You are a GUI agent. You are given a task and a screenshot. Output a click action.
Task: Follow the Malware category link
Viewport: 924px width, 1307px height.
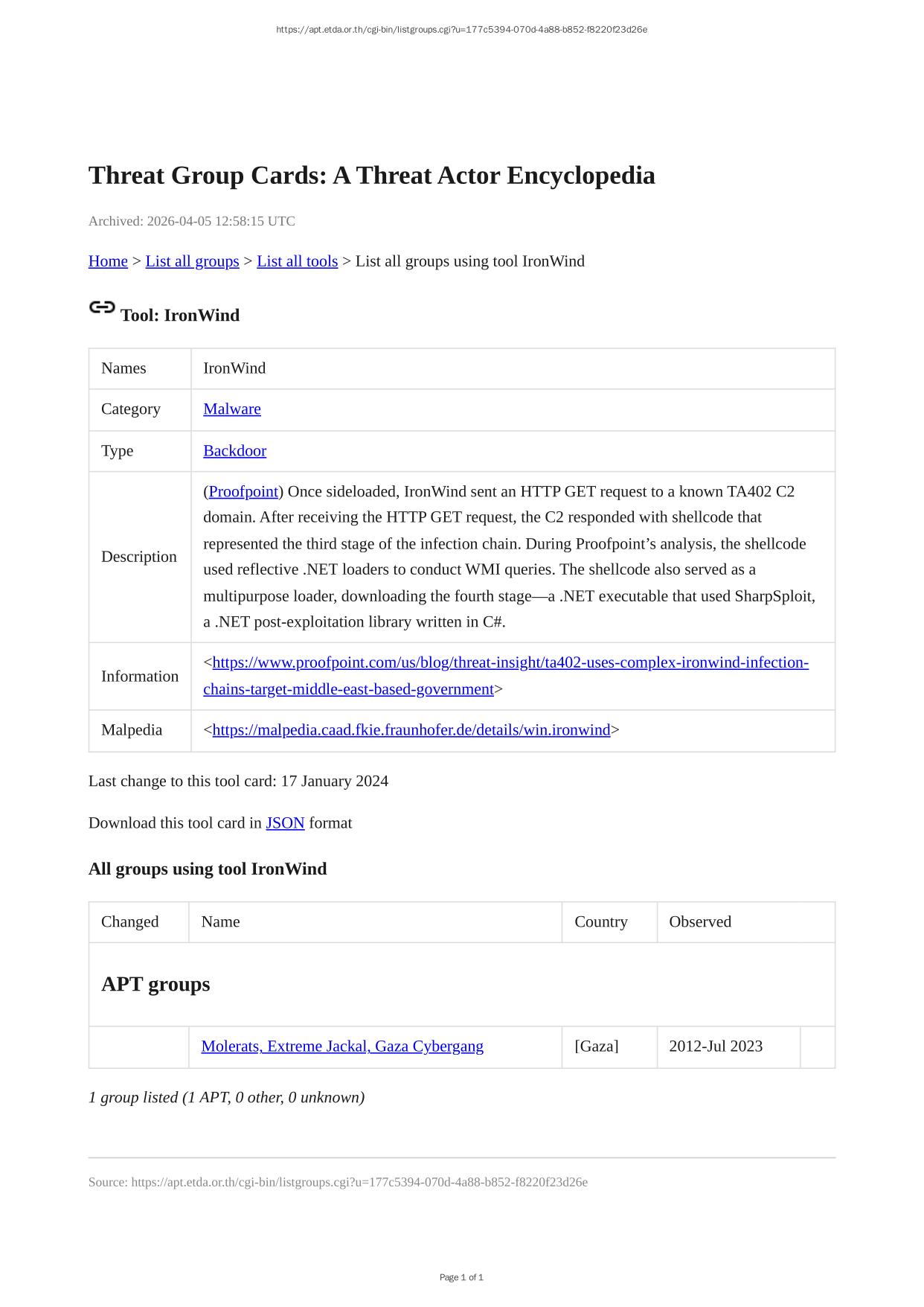tap(232, 409)
